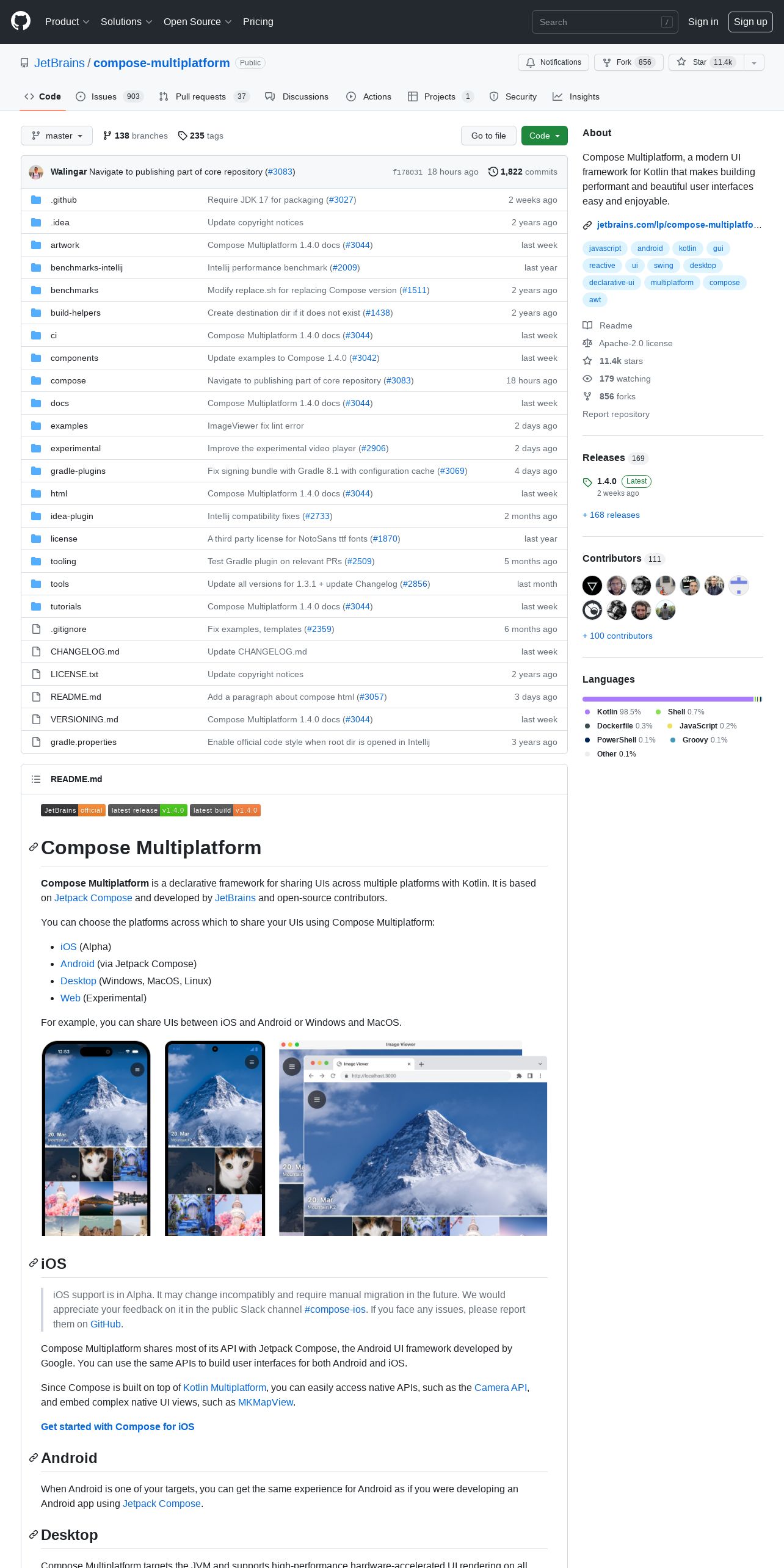
Task: Click the Walingar commit author avatar
Action: (x=36, y=172)
